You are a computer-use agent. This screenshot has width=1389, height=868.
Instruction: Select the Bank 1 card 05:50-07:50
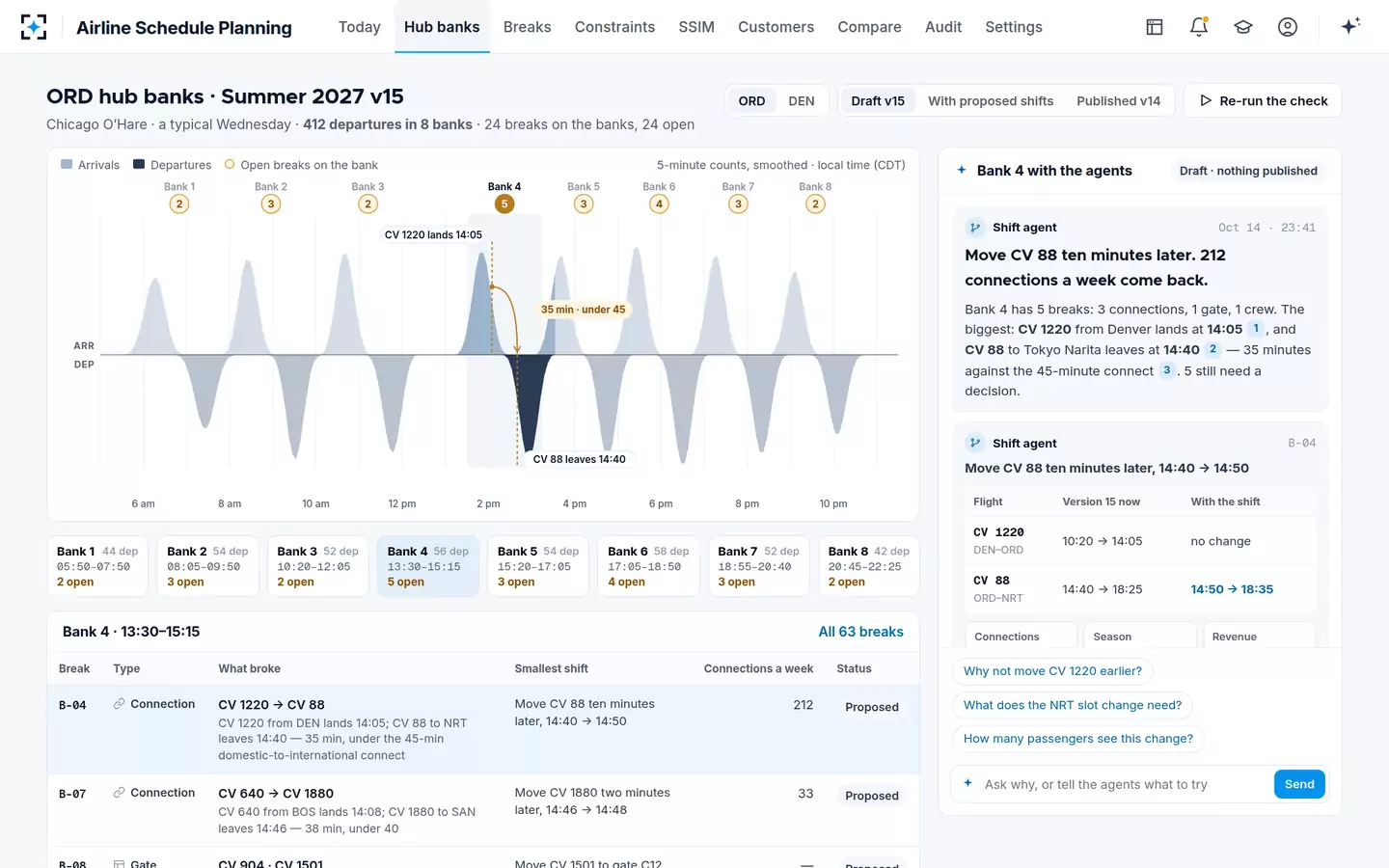[x=97, y=566]
